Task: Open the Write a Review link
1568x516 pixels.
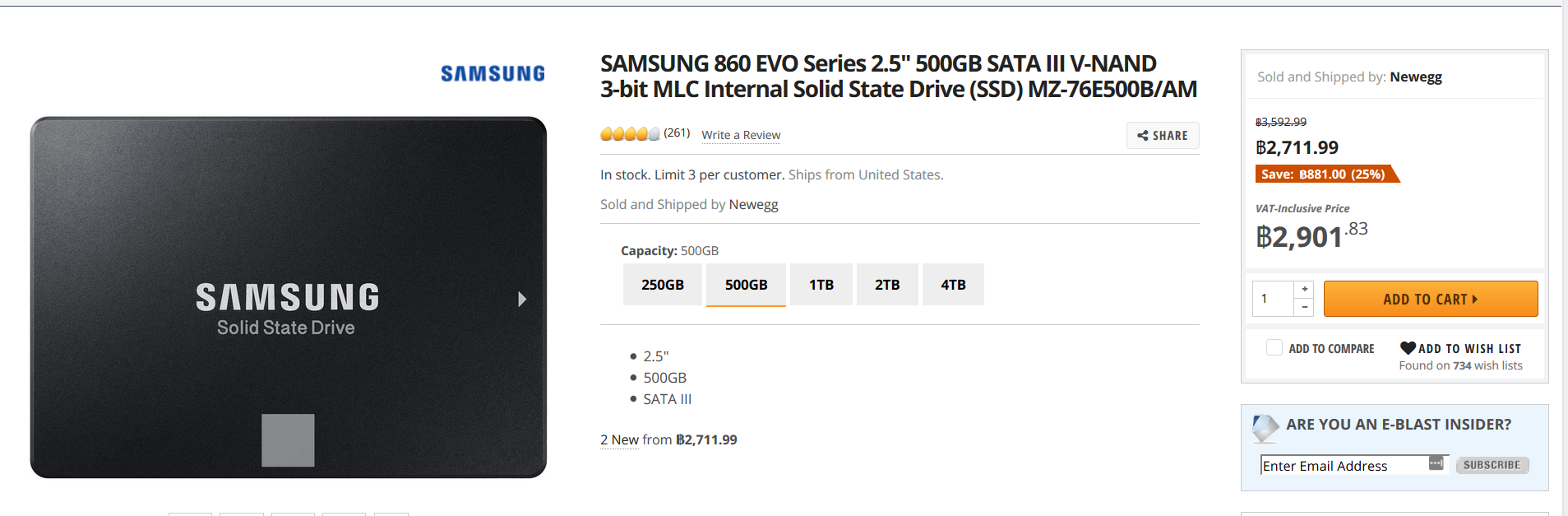Action: pyautogui.click(x=741, y=135)
